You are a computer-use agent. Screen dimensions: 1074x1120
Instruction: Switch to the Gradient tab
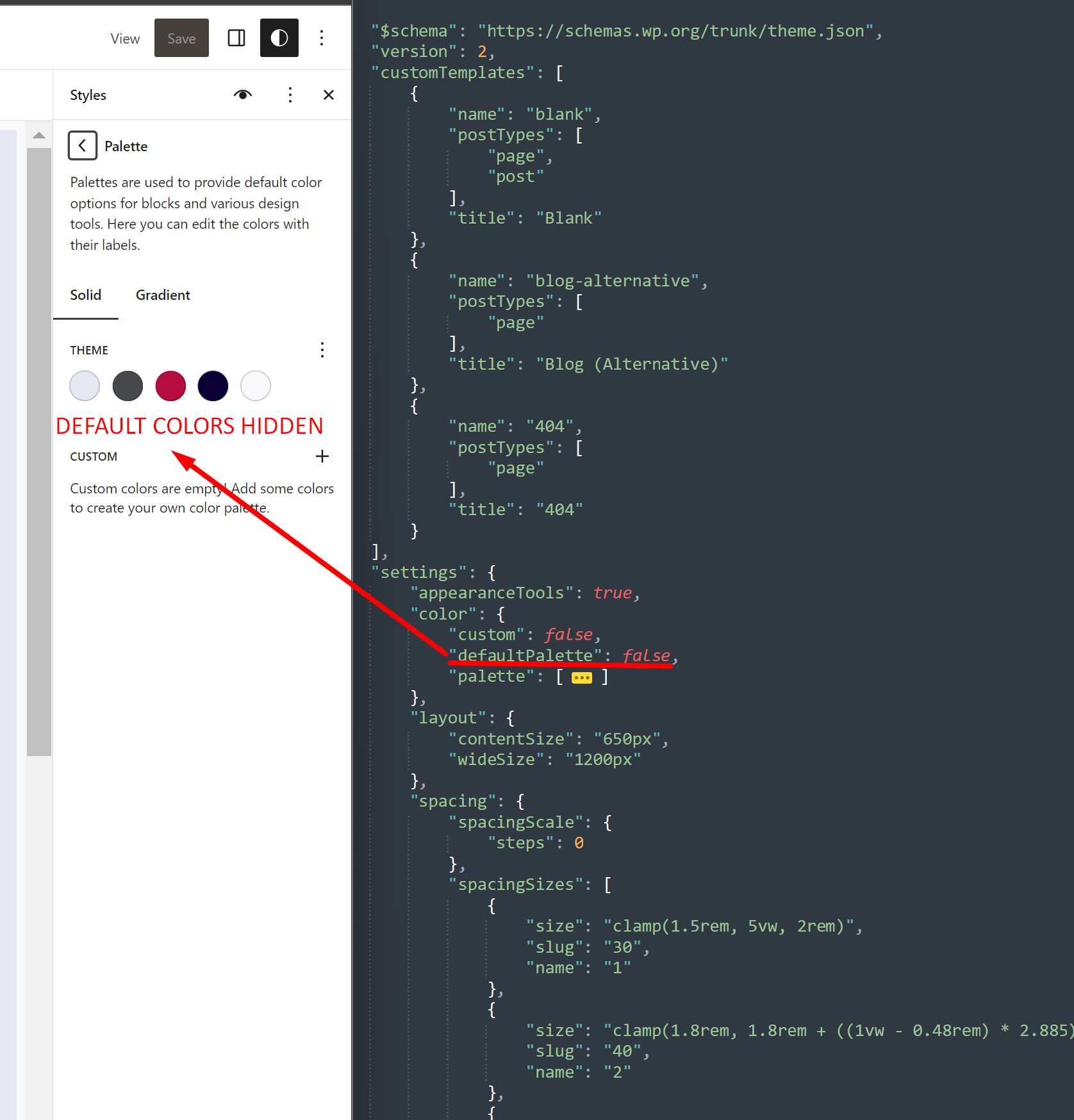162,295
